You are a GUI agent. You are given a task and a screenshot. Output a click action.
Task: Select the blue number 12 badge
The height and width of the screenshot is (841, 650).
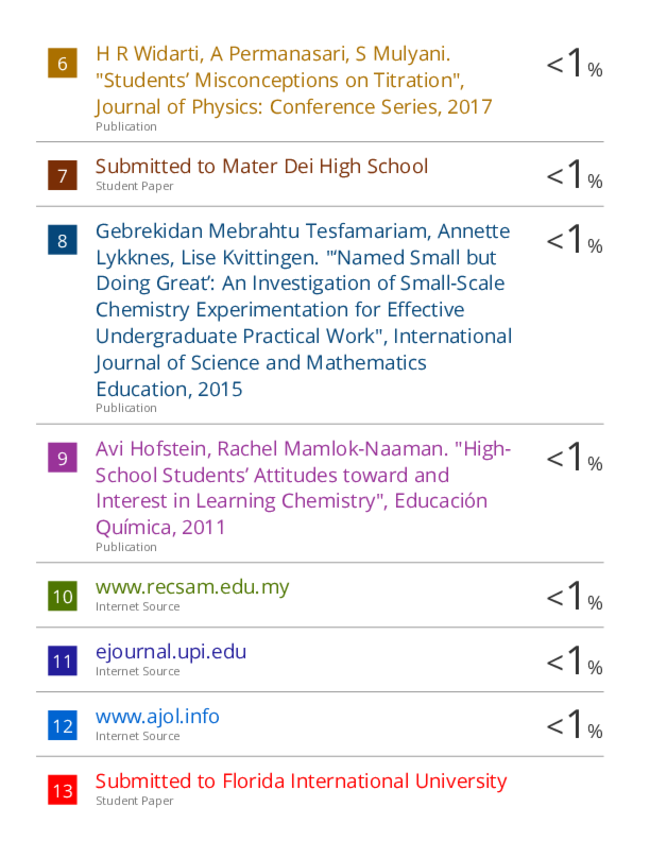[62, 725]
